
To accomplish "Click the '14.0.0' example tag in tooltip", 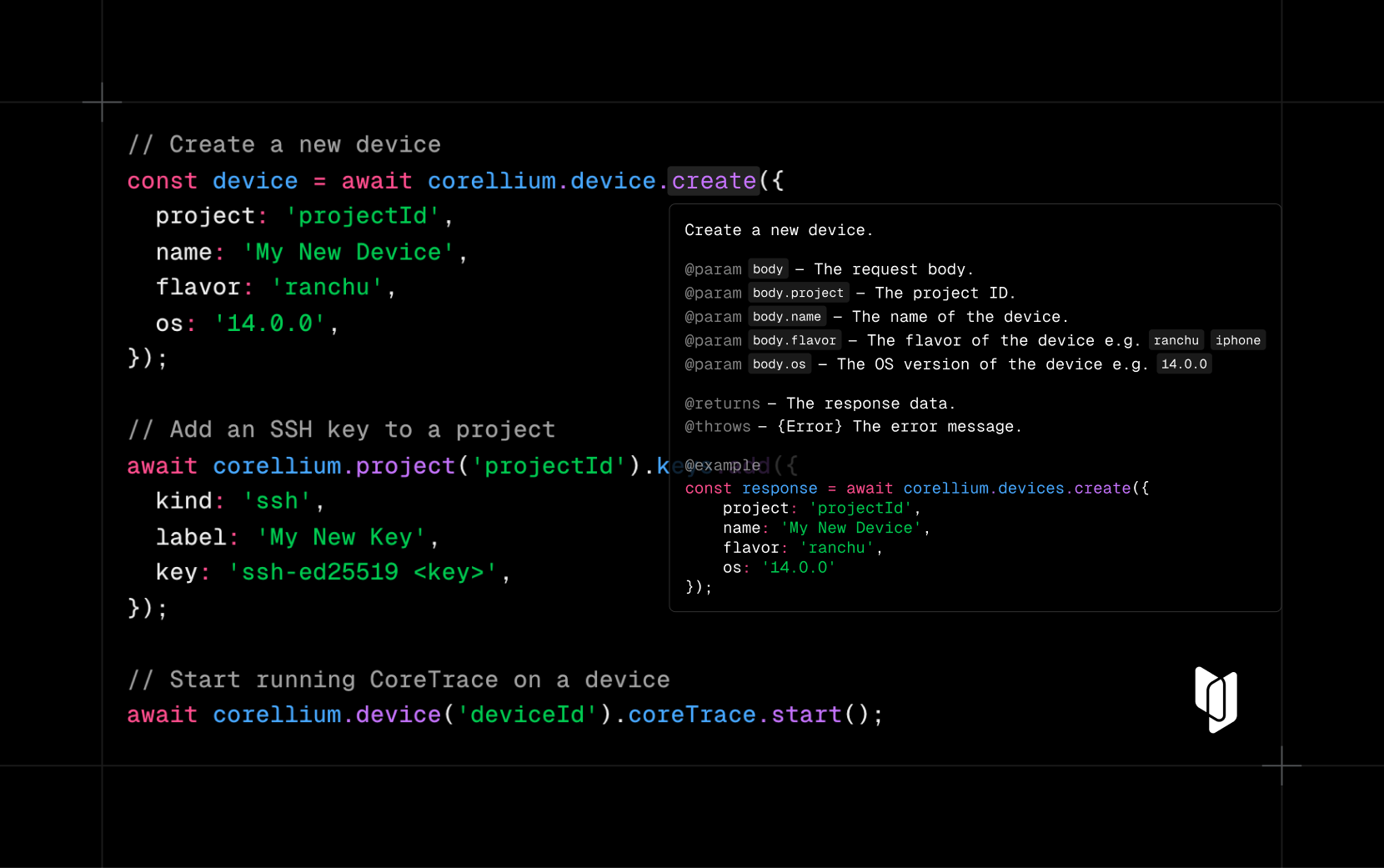I will [1184, 364].
